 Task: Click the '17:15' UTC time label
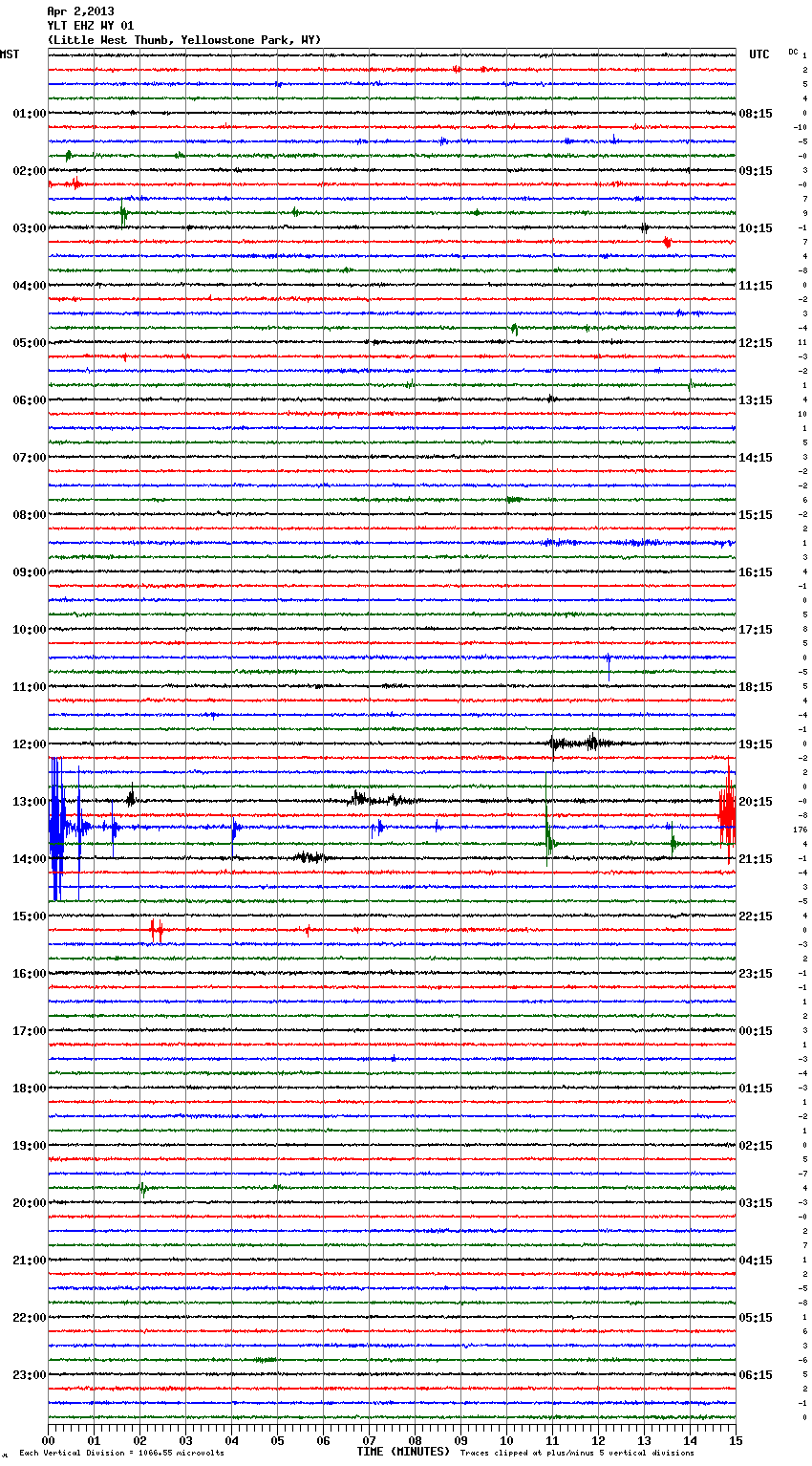point(756,630)
